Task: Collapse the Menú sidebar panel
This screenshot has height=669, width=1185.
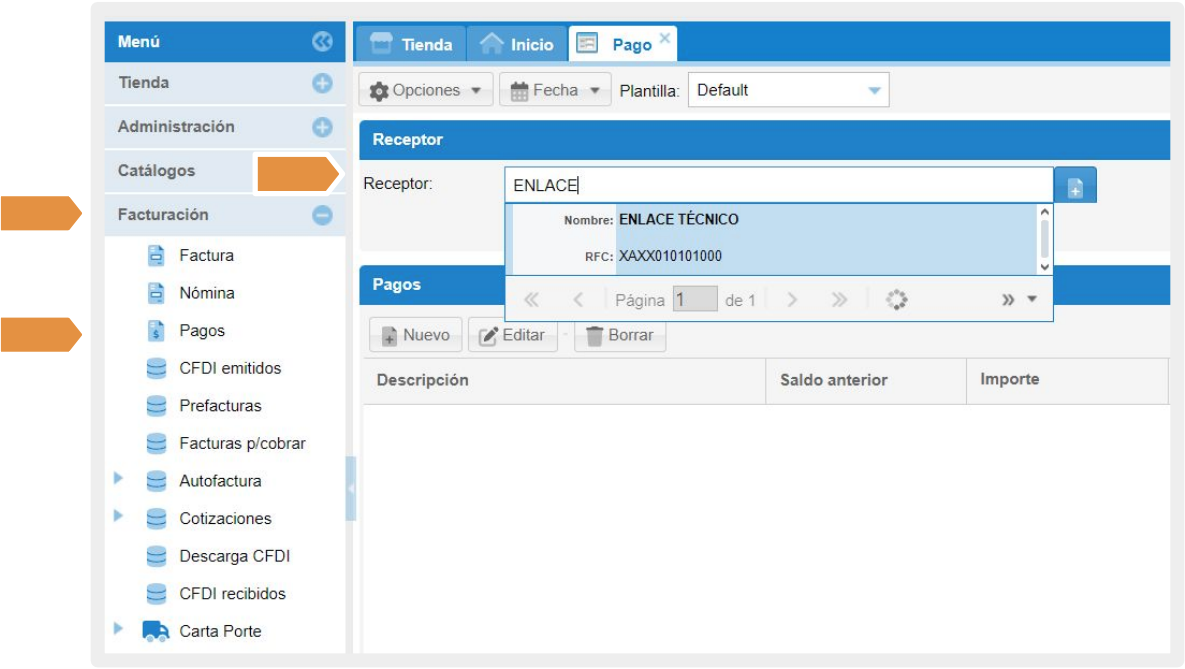Action: (x=321, y=42)
